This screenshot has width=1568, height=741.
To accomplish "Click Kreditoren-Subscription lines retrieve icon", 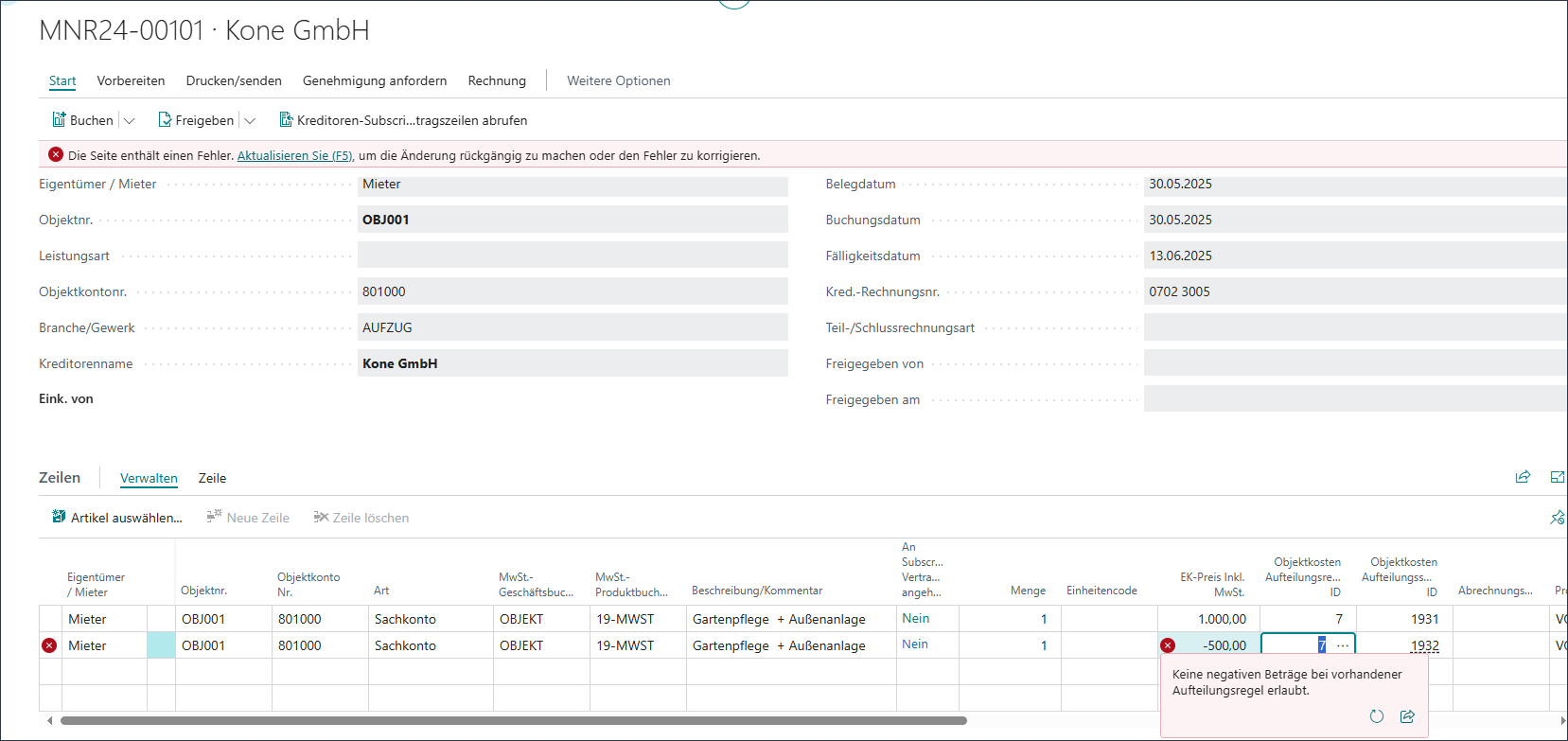I will pos(286,120).
